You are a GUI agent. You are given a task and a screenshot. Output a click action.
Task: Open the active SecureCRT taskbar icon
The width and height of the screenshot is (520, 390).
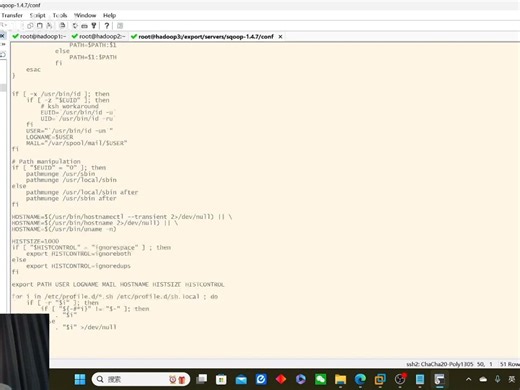[x=440, y=379]
